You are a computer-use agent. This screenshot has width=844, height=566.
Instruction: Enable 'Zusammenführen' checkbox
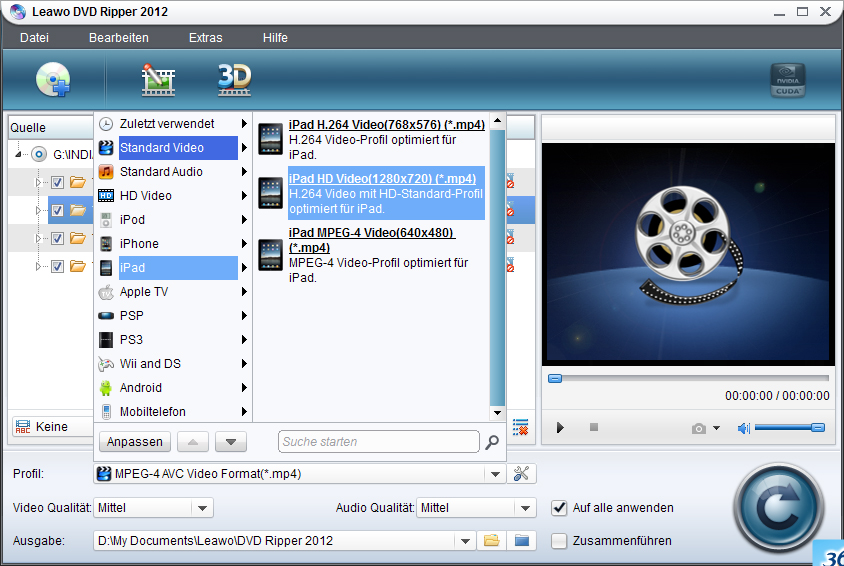coord(559,541)
